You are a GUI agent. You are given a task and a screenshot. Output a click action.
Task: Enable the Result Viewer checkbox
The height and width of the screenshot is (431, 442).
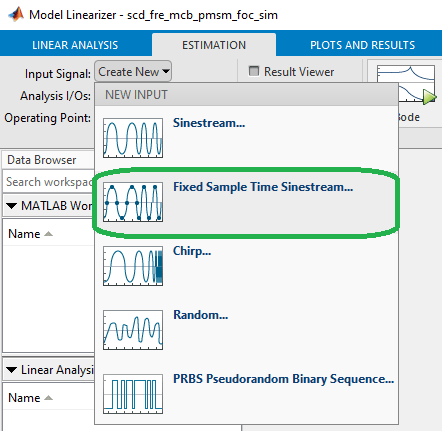pos(254,71)
